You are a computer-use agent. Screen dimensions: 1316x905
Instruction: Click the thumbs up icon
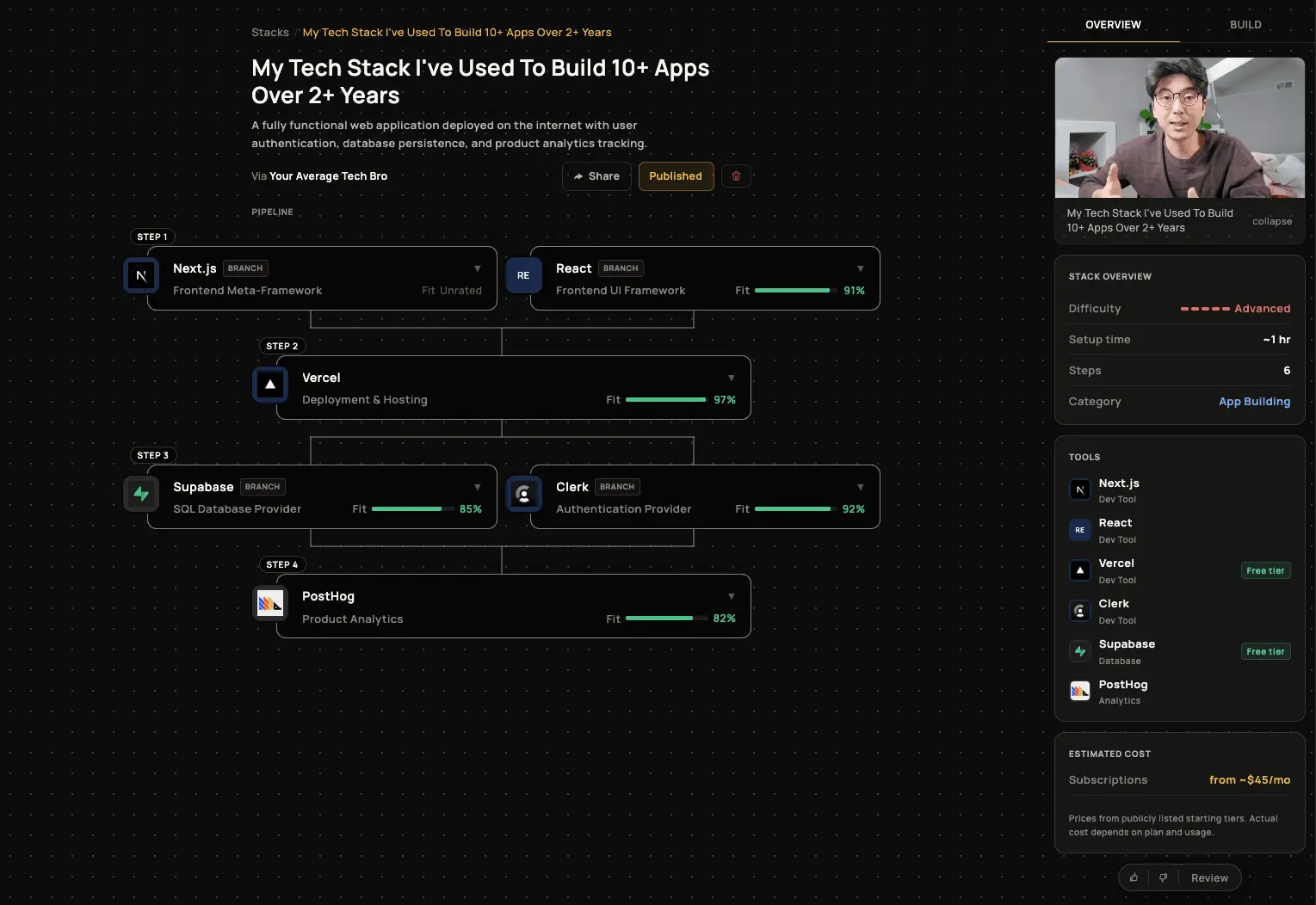click(x=1134, y=877)
